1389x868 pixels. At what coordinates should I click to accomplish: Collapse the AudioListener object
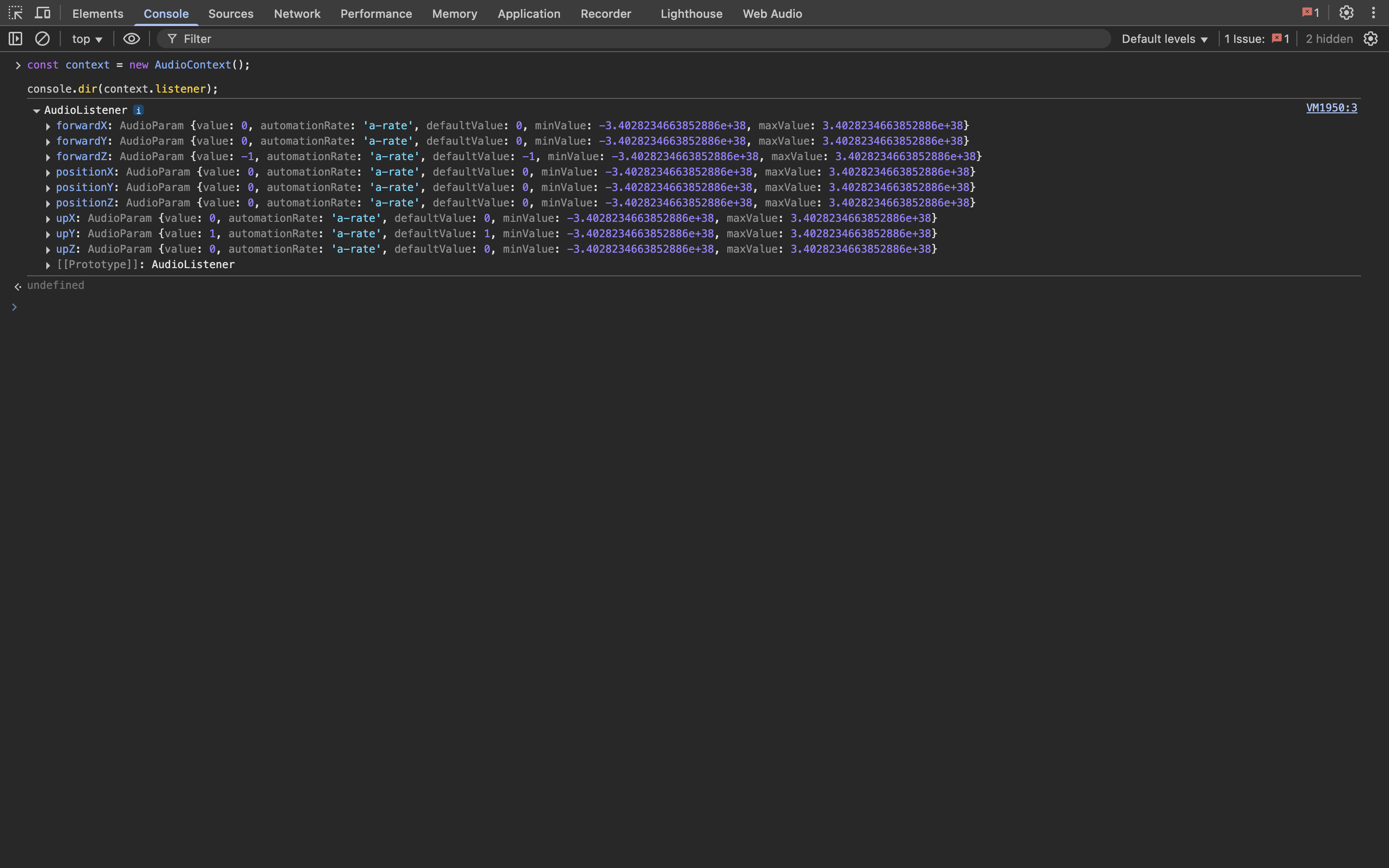pos(36,110)
